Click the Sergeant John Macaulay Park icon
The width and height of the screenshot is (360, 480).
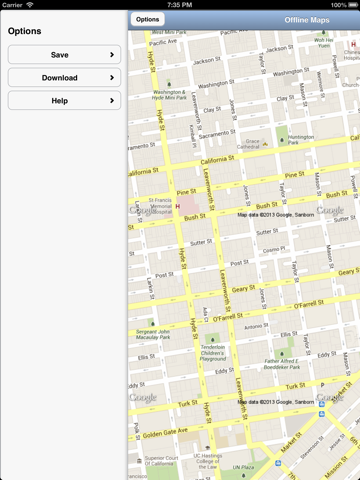coord(152,323)
